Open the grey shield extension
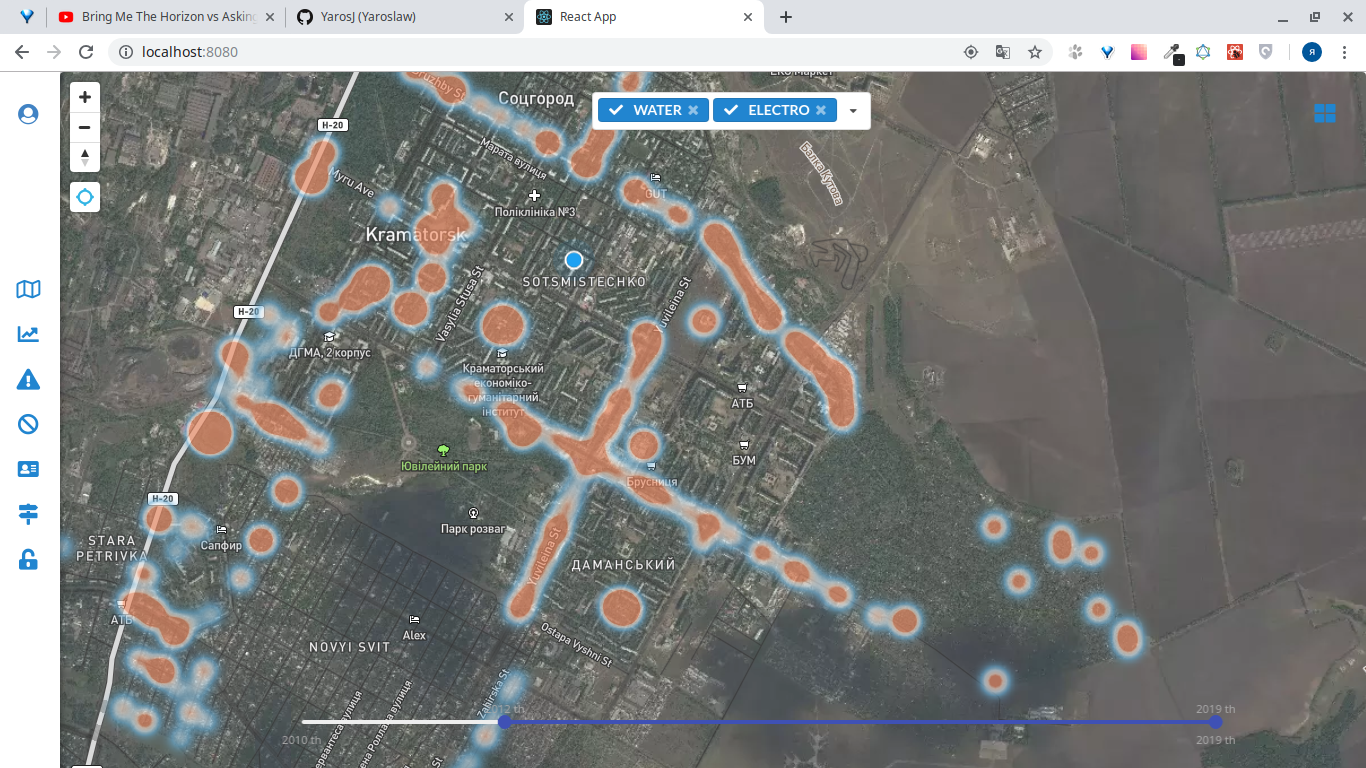 pos(1266,52)
